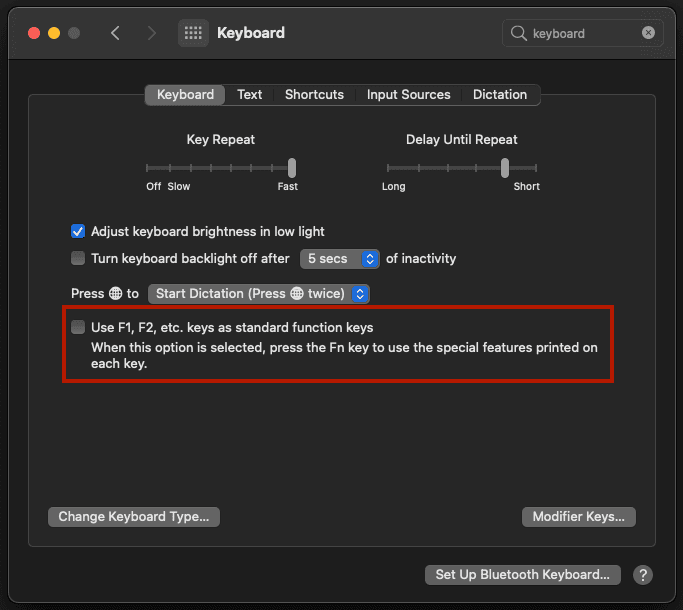The image size is (683, 610).
Task: Click the yellow minimize window button
Action: pyautogui.click(x=54, y=33)
